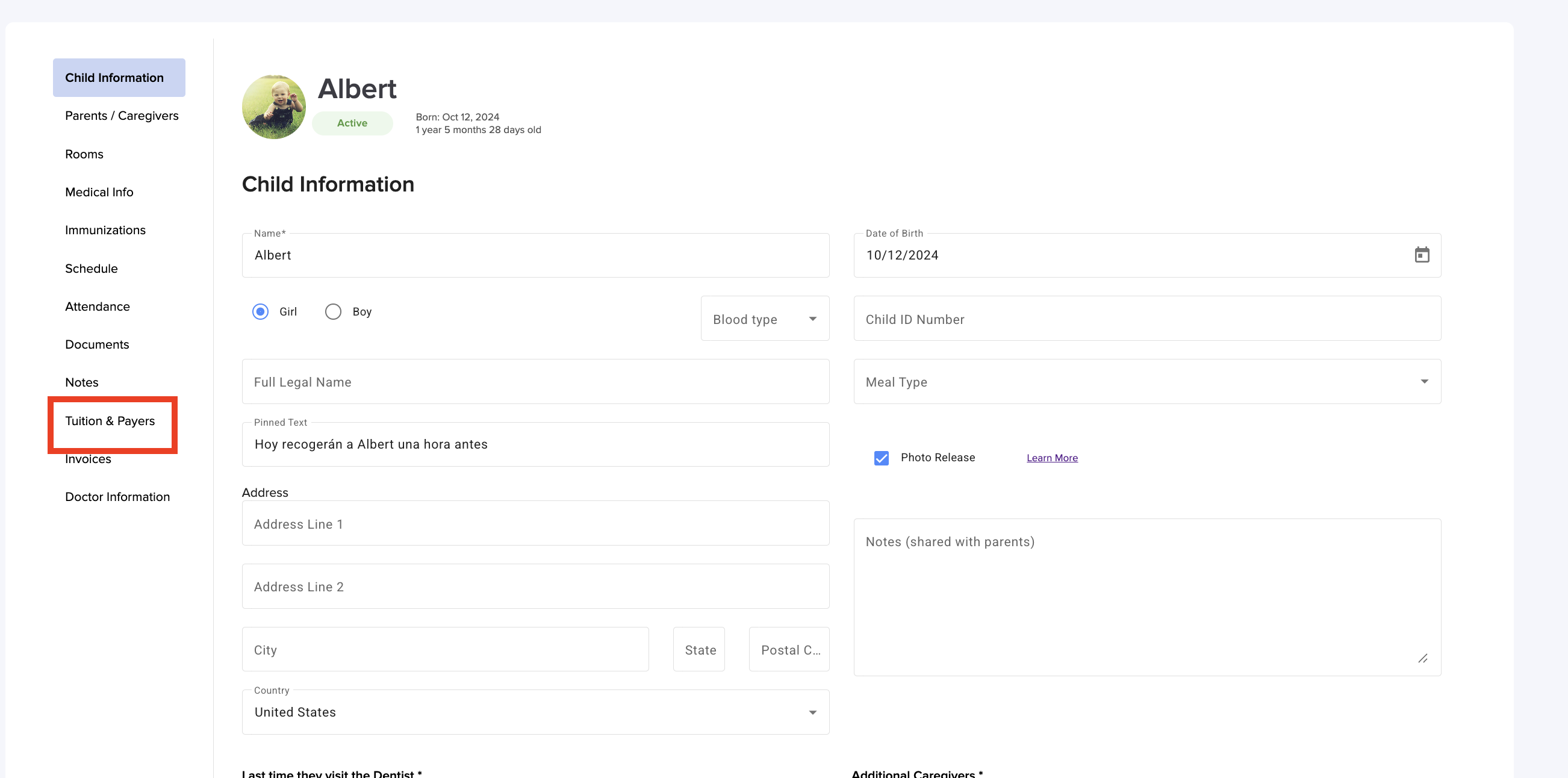The width and height of the screenshot is (1568, 778).
Task: Focus the Child ID Number field
Action: tap(1146, 319)
